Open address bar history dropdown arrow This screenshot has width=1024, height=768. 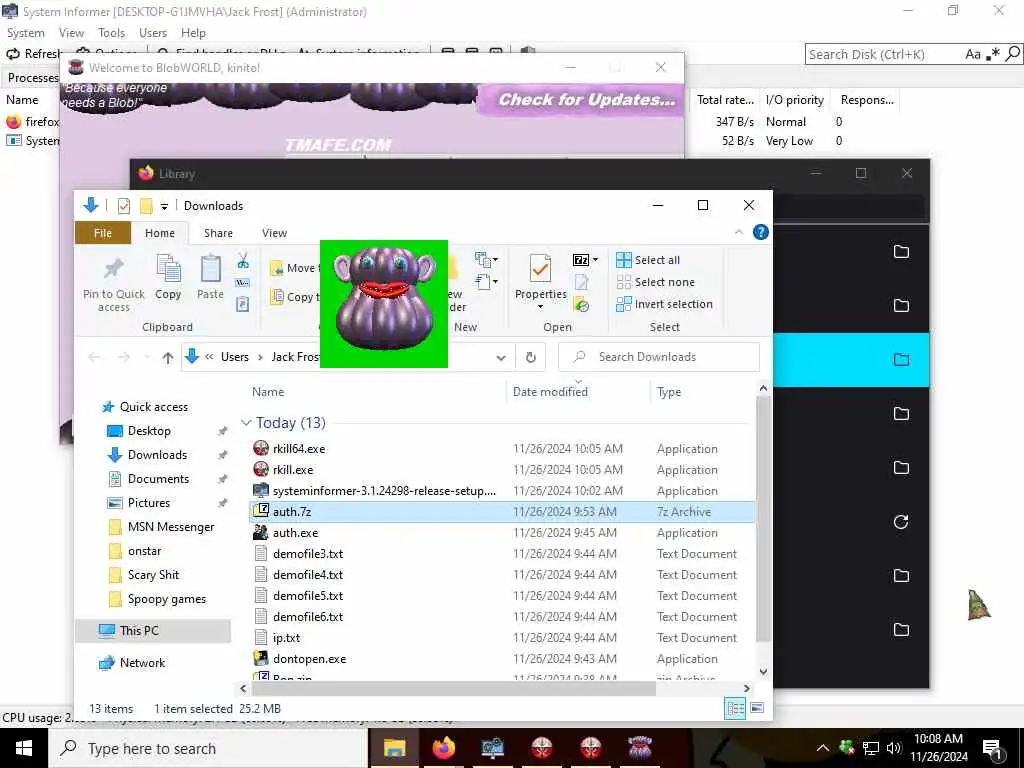point(501,357)
